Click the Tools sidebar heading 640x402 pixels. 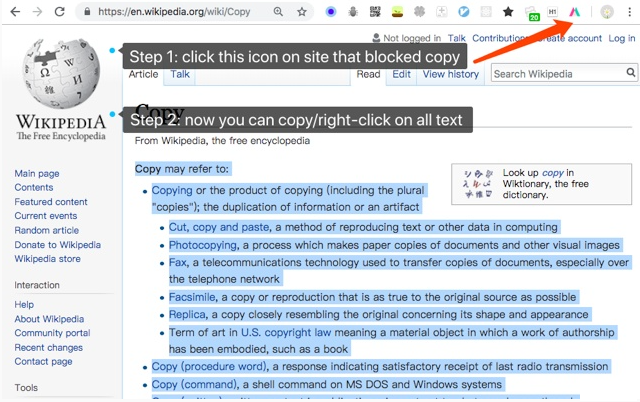click(x=26, y=387)
